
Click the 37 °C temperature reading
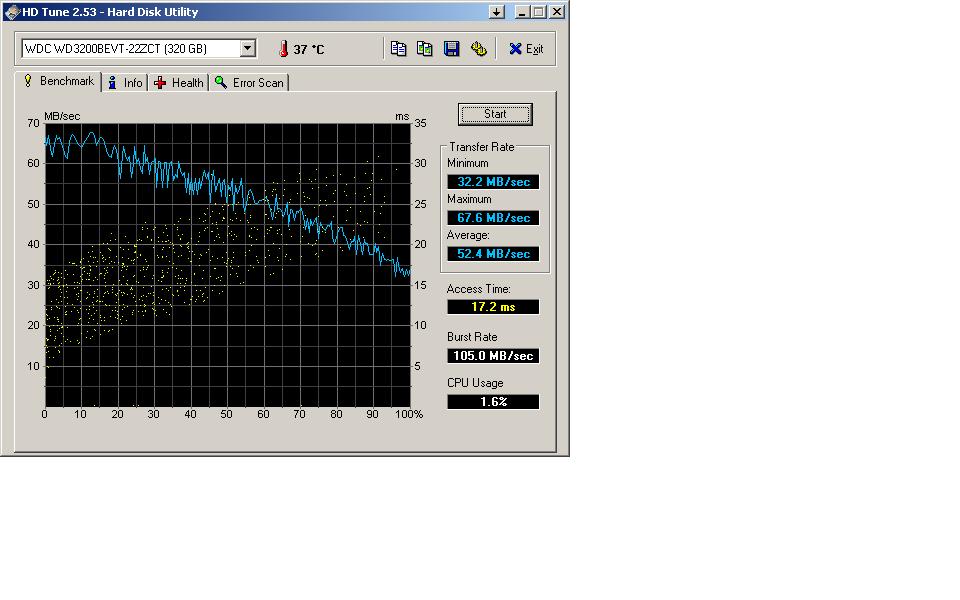coord(309,49)
